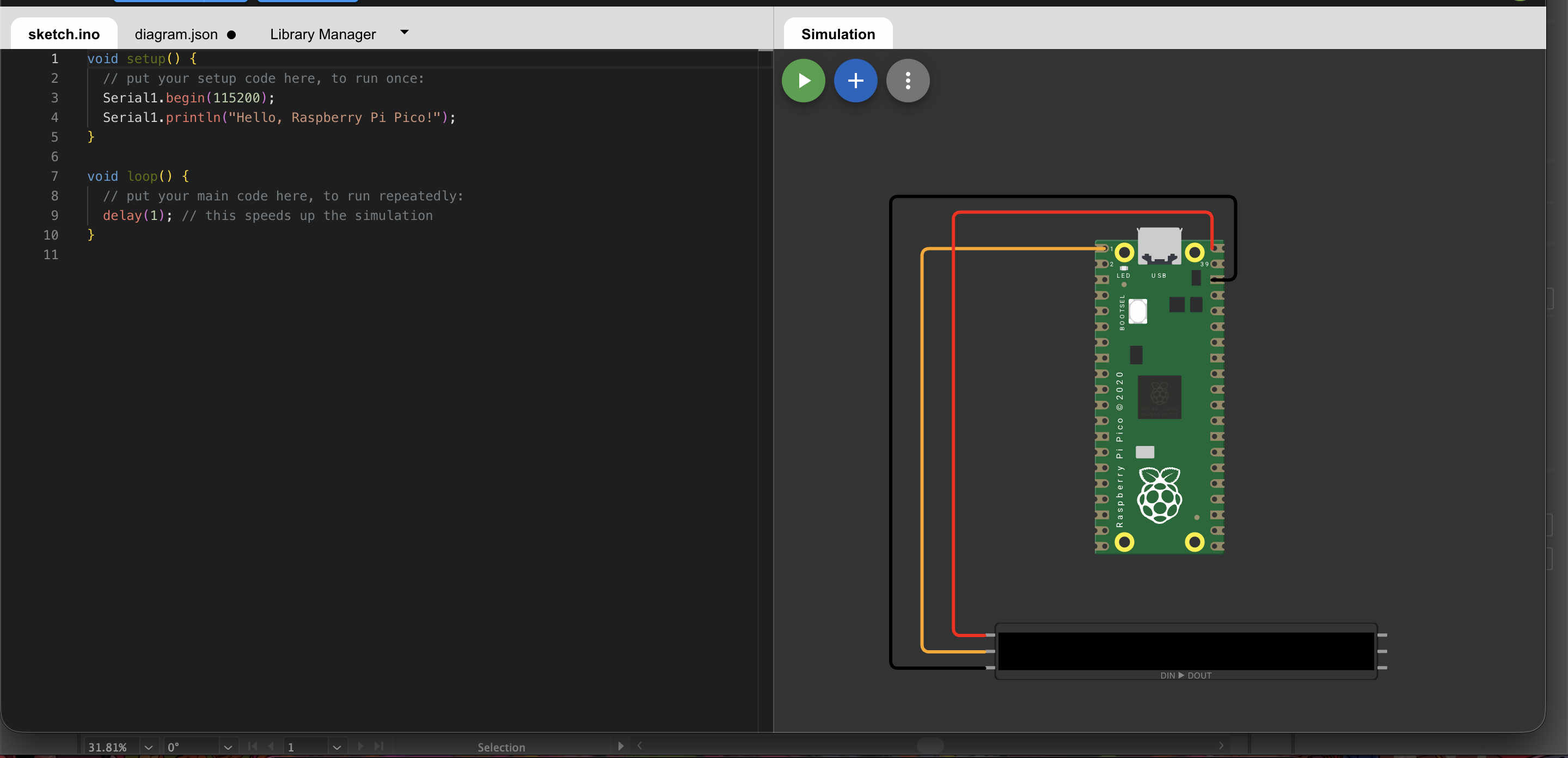1568x758 pixels.
Task: Click the Raspberry Pi logo on board
Action: click(1159, 495)
